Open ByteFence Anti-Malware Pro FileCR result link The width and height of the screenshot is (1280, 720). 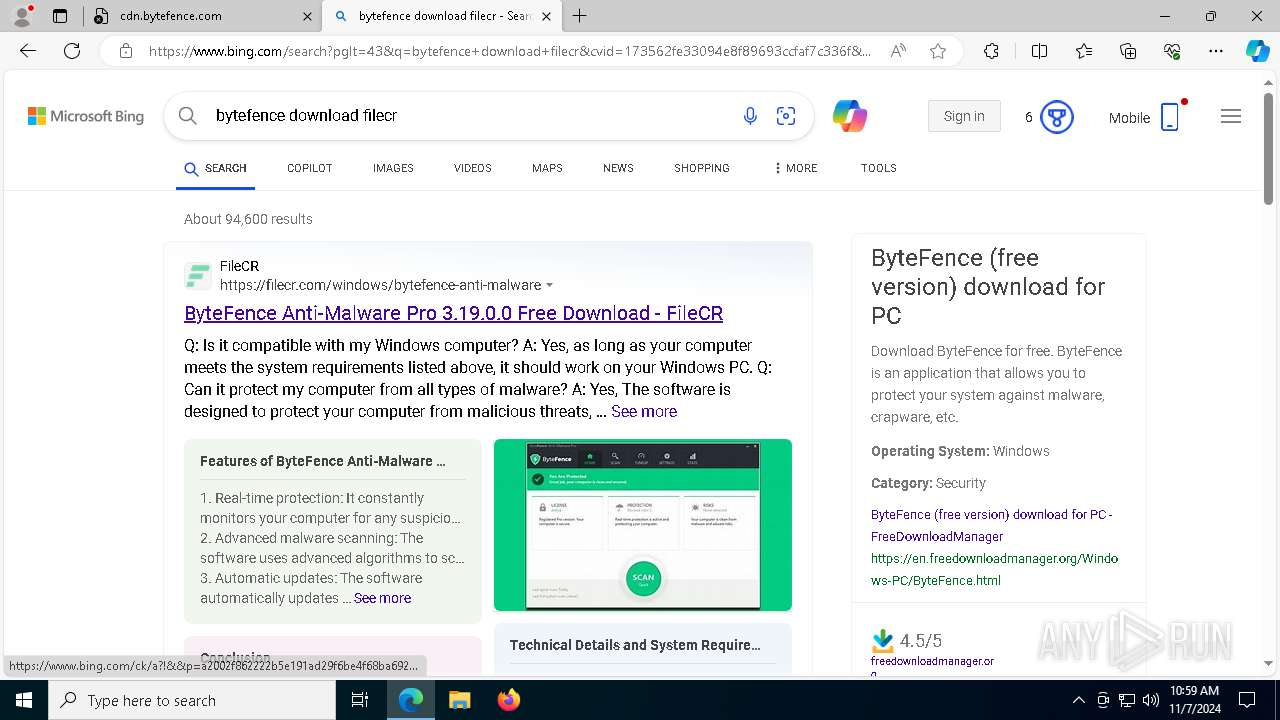[x=453, y=313]
